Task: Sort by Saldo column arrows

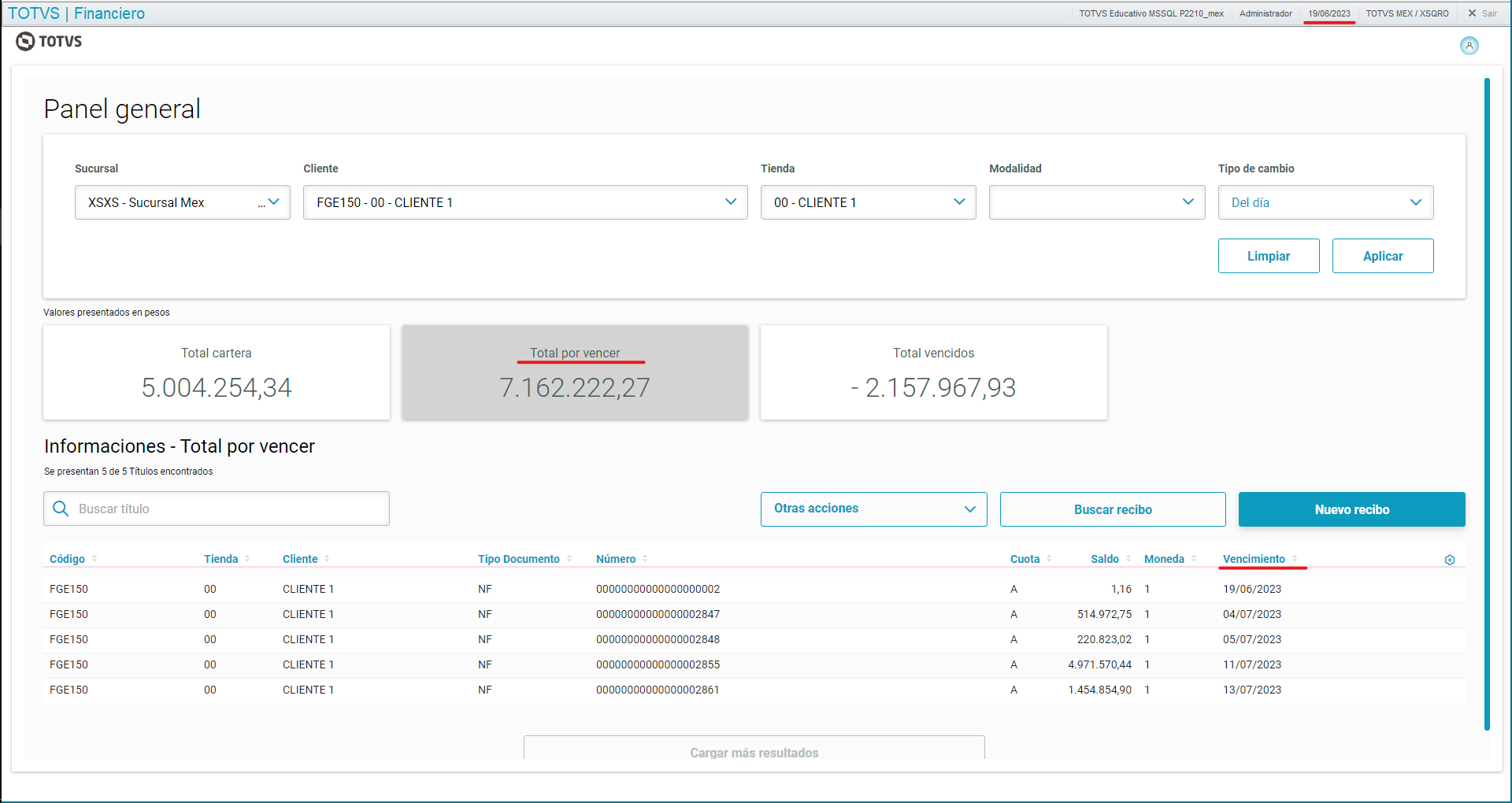Action: (1128, 558)
